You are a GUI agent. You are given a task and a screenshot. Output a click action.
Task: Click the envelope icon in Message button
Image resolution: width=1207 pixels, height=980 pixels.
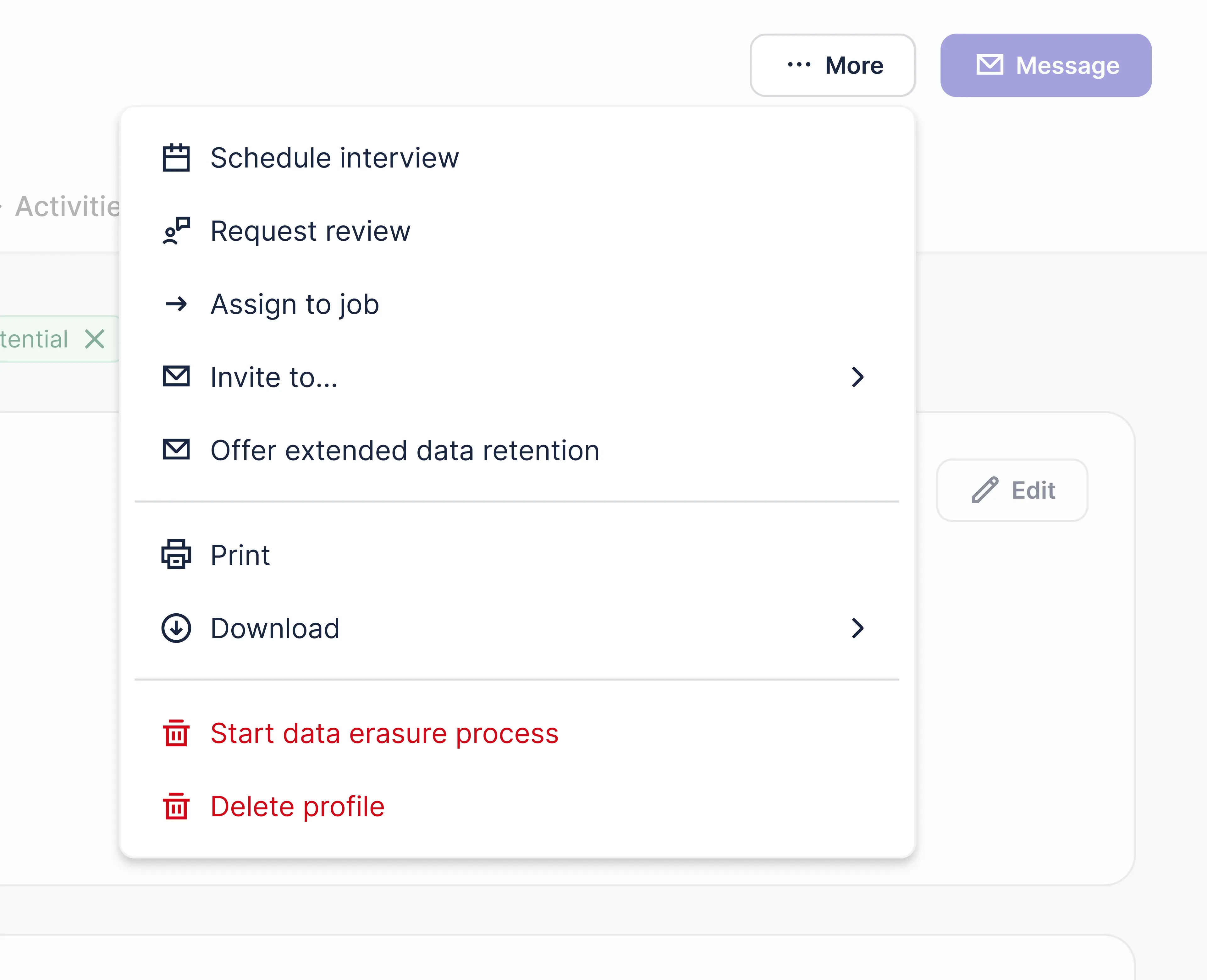[x=989, y=65]
